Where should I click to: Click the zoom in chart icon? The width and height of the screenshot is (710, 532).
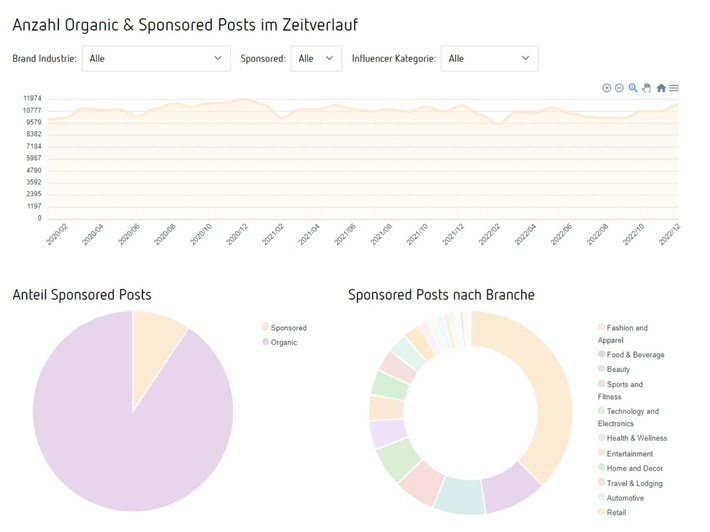(x=607, y=88)
